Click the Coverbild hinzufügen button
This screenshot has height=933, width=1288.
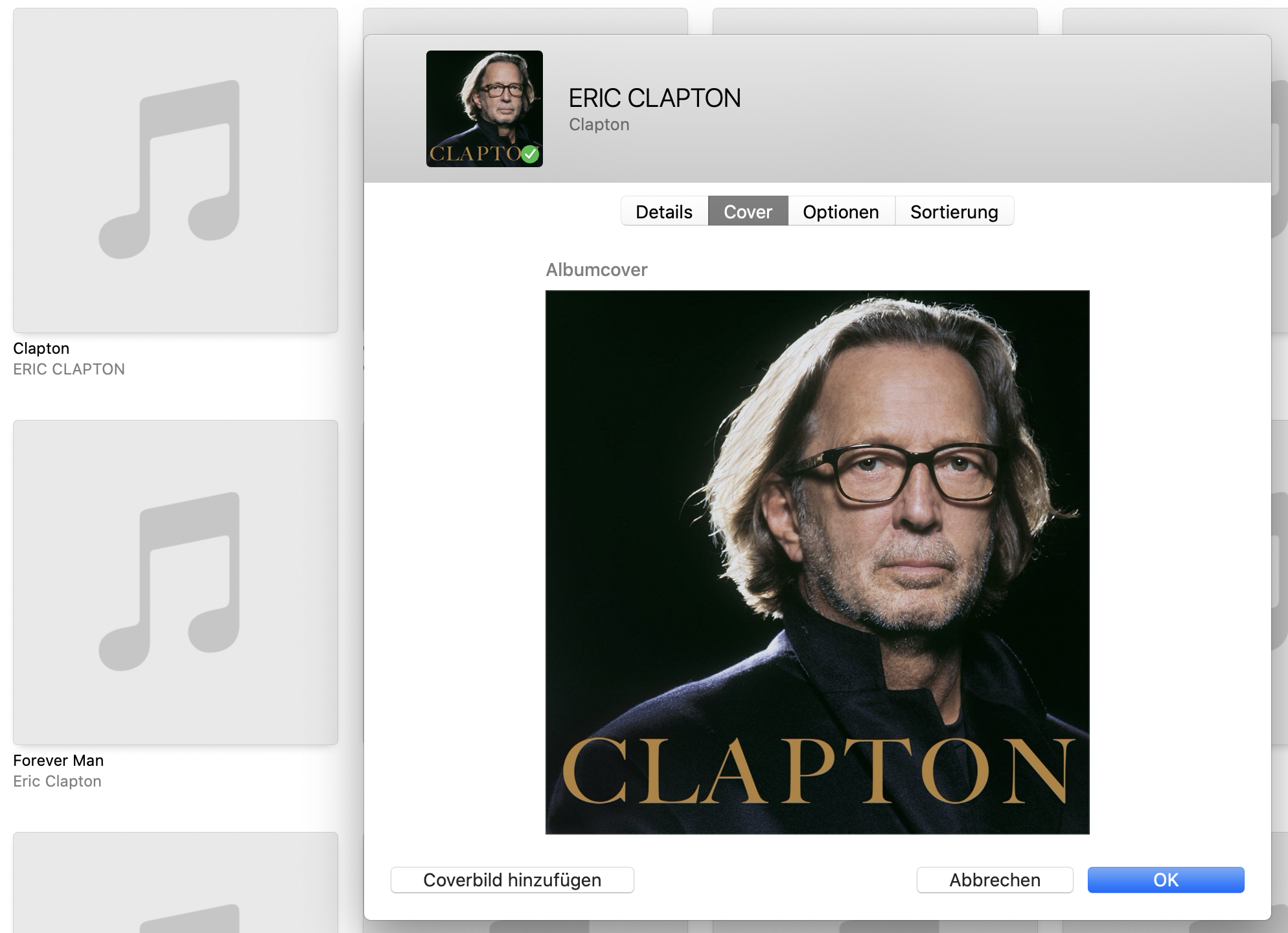(x=512, y=880)
